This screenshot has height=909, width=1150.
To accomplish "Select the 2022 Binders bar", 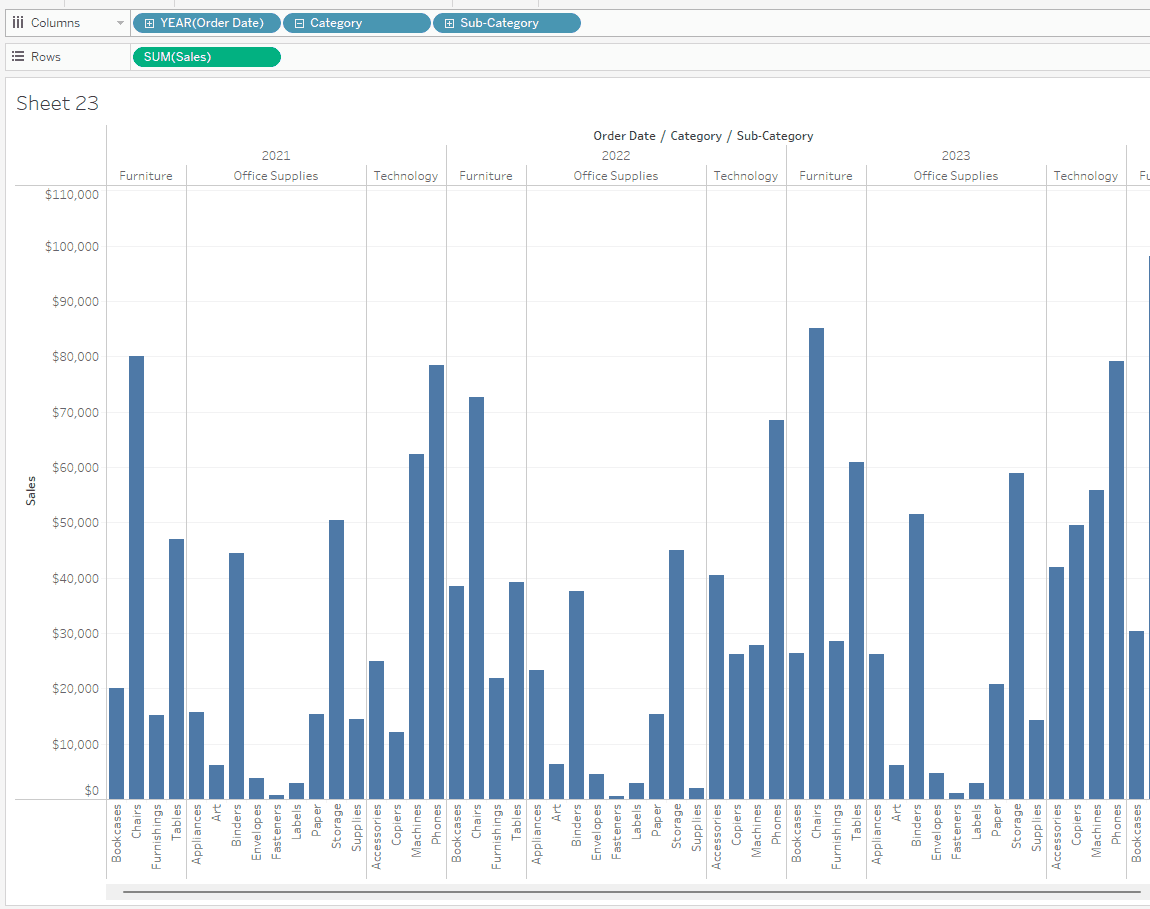I will point(576,695).
